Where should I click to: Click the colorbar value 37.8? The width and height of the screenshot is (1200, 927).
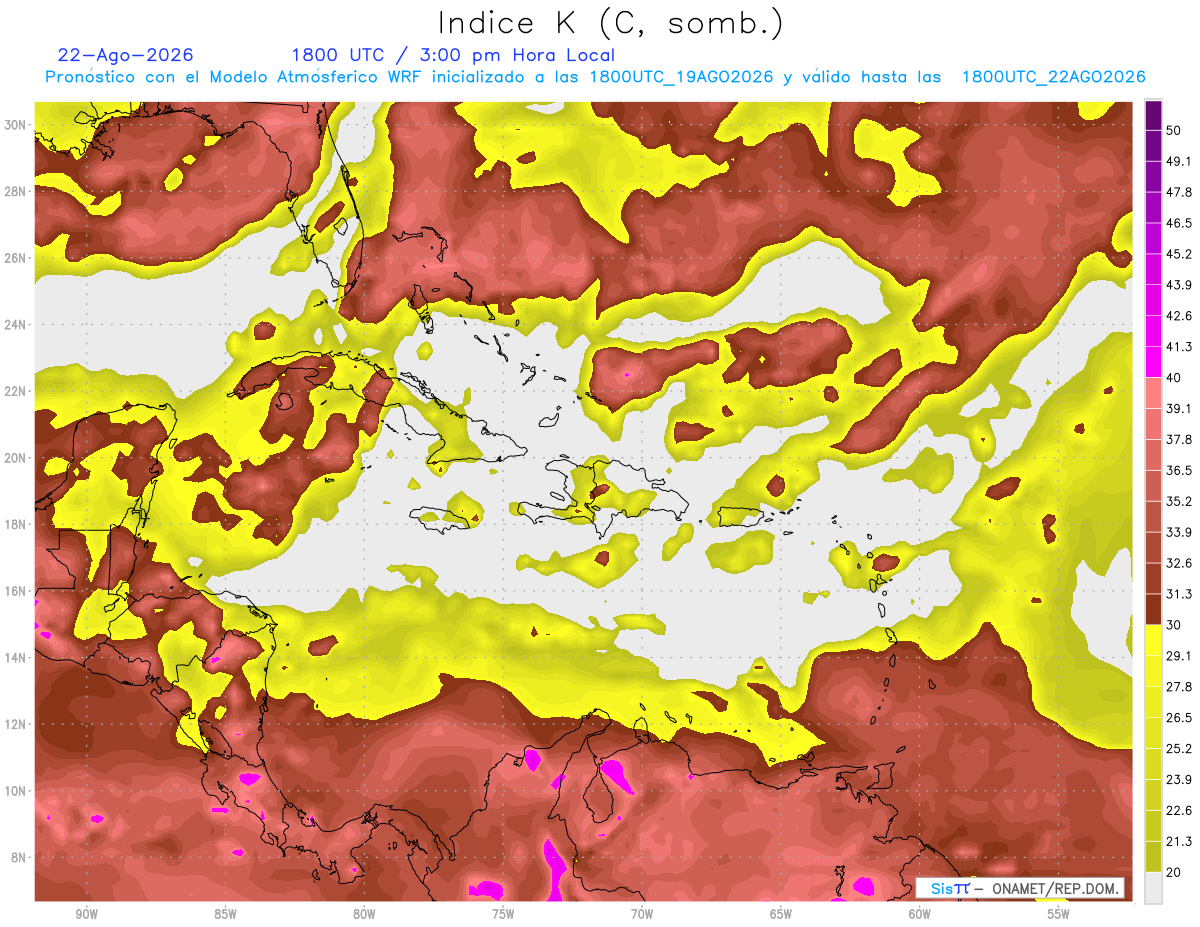(1179, 440)
